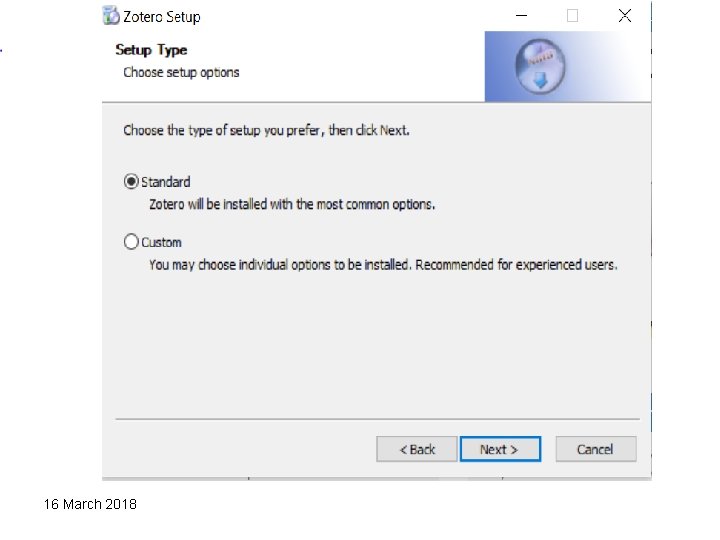Proceed with the 'Next >' button

[500, 449]
